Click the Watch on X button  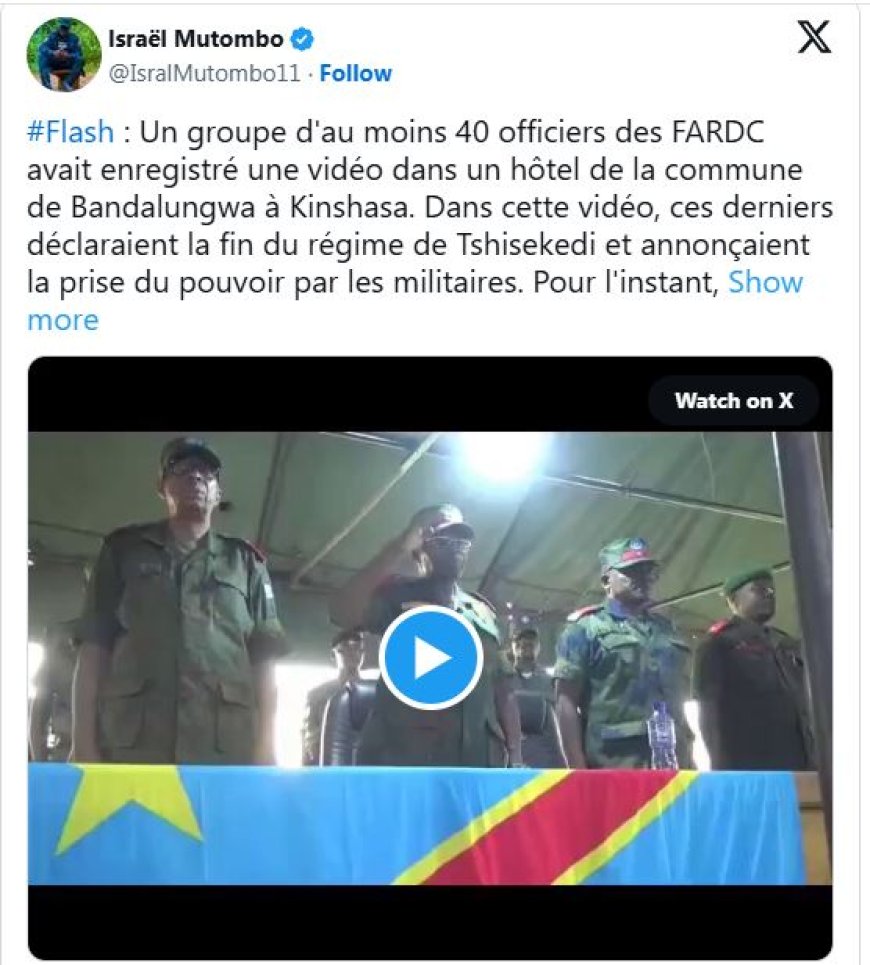pyautogui.click(x=733, y=401)
